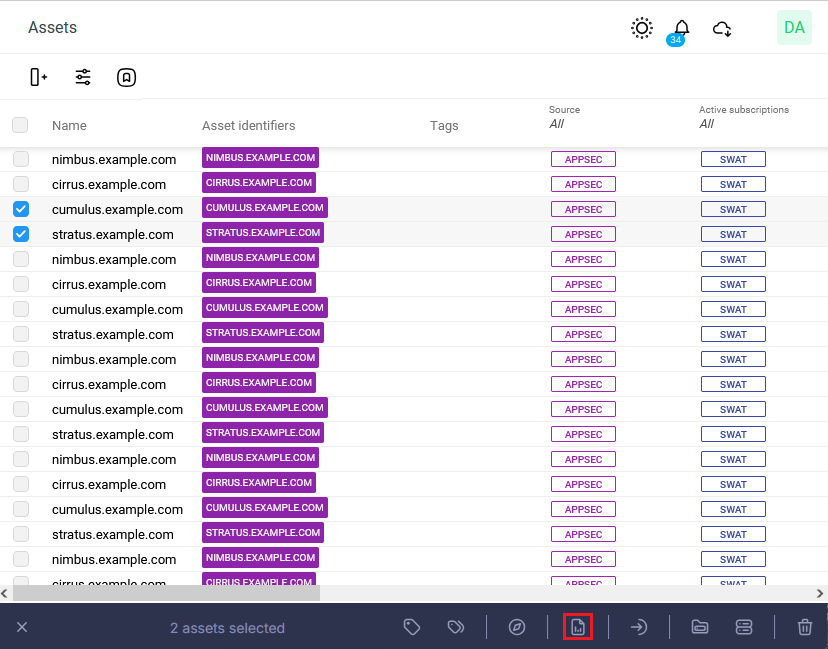Viewport: 828px width, 649px height.
Task: Uncheck the selected stratus.example.com row checkbox
Action: point(21,234)
